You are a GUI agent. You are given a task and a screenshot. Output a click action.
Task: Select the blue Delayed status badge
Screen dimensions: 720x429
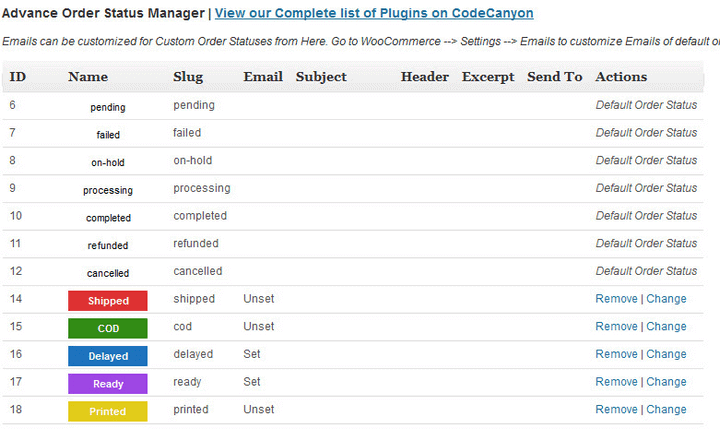click(x=108, y=356)
